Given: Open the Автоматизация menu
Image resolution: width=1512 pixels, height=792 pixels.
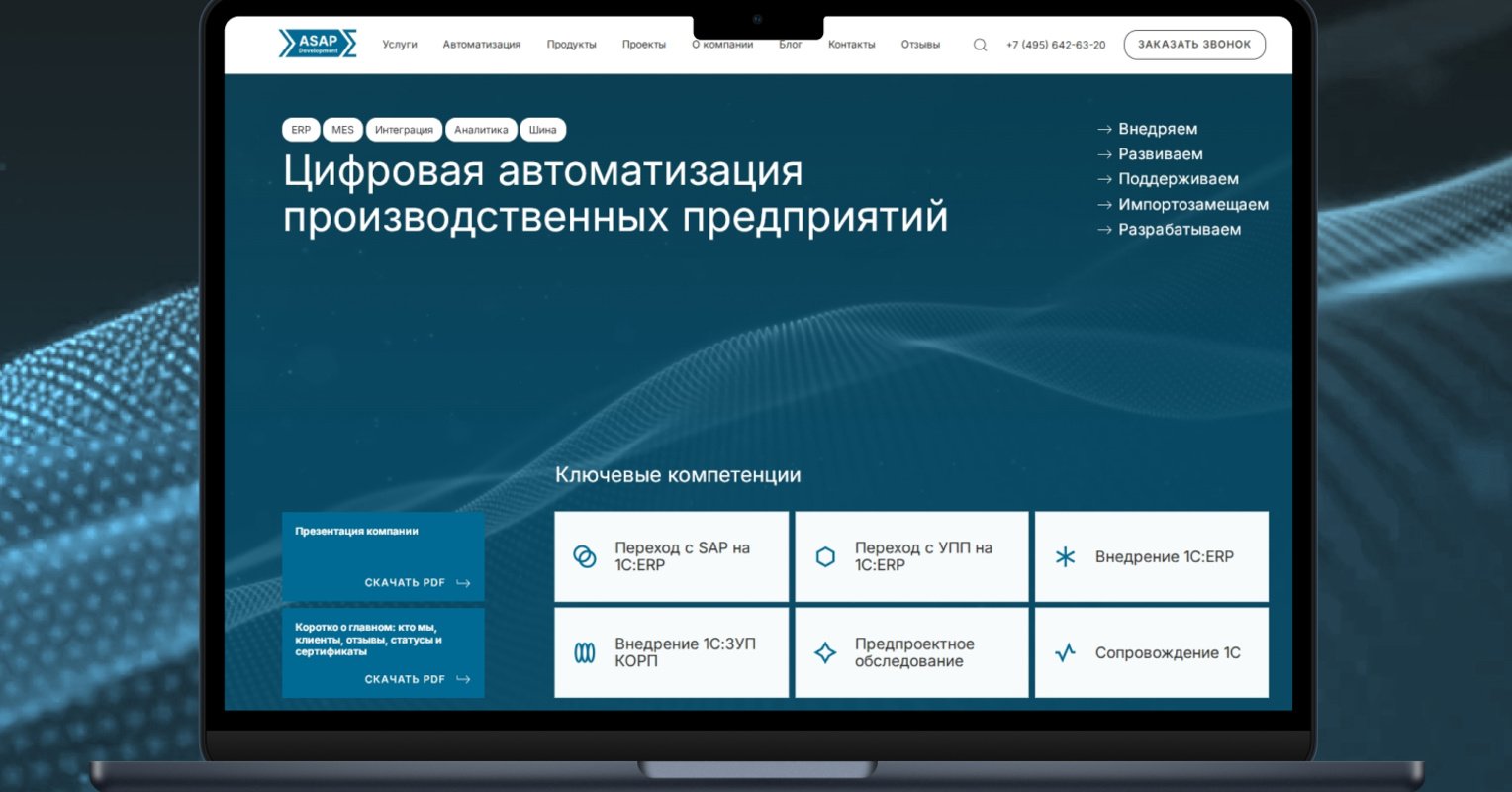Looking at the screenshot, I should click(x=482, y=45).
